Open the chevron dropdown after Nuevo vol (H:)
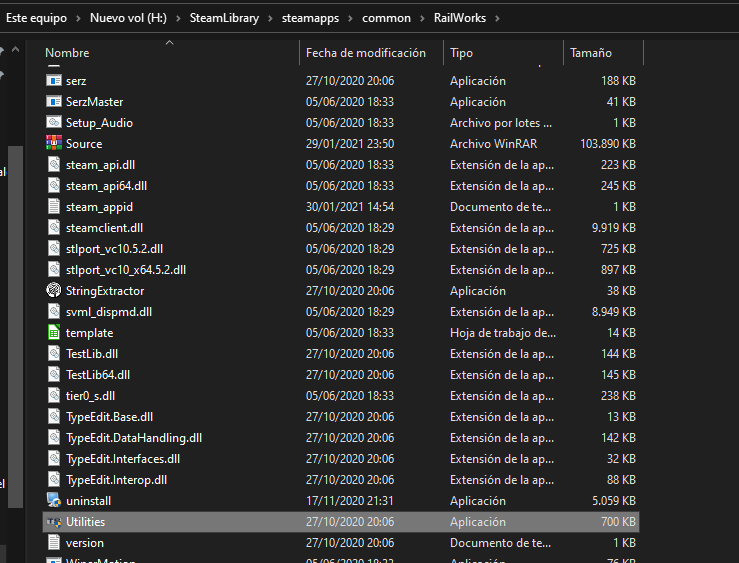The height and width of the screenshot is (563, 739). coord(178,18)
